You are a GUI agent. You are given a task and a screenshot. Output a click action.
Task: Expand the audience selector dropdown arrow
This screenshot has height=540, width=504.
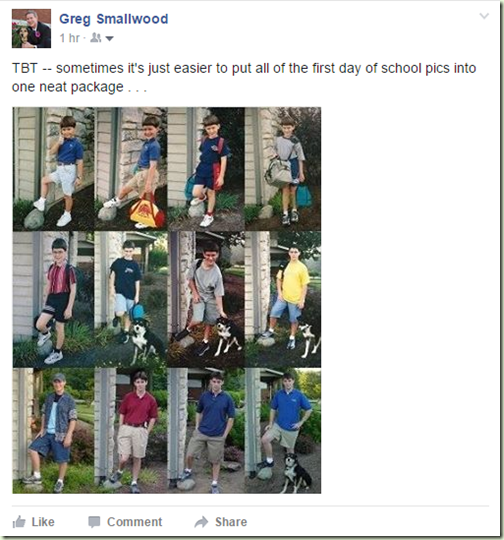[x=109, y=39]
